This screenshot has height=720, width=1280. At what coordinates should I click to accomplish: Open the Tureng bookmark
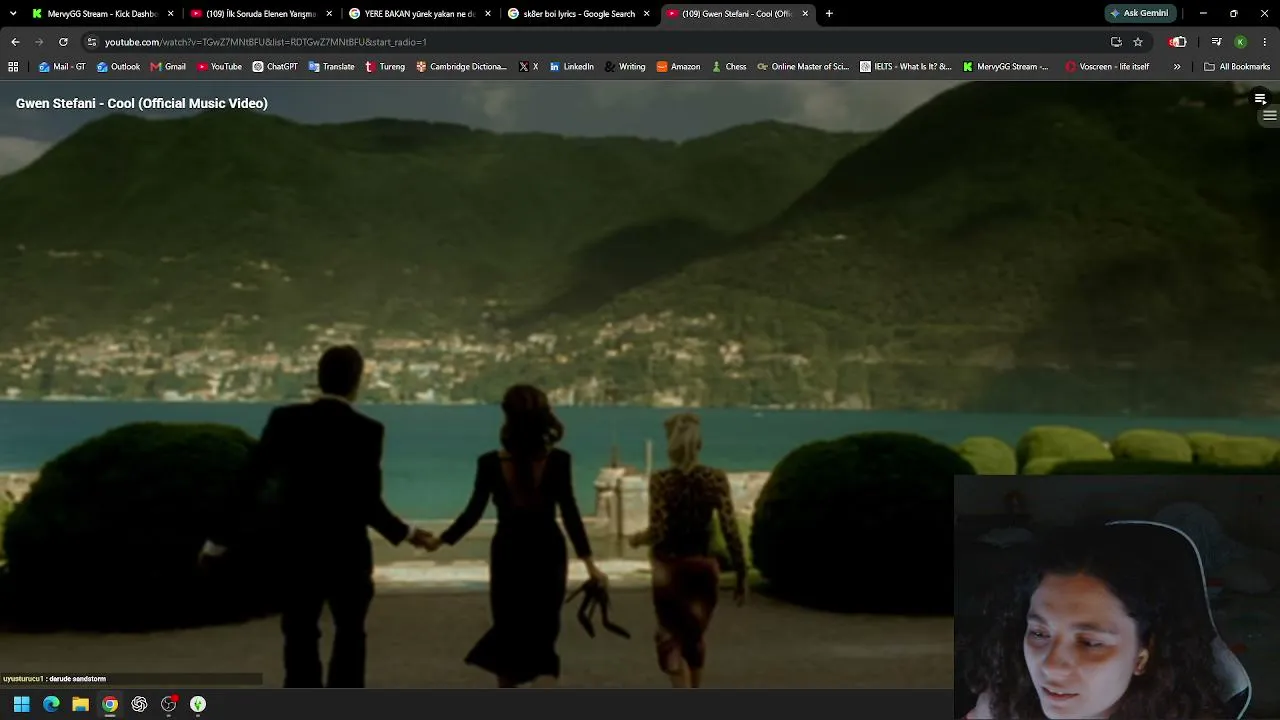point(385,67)
